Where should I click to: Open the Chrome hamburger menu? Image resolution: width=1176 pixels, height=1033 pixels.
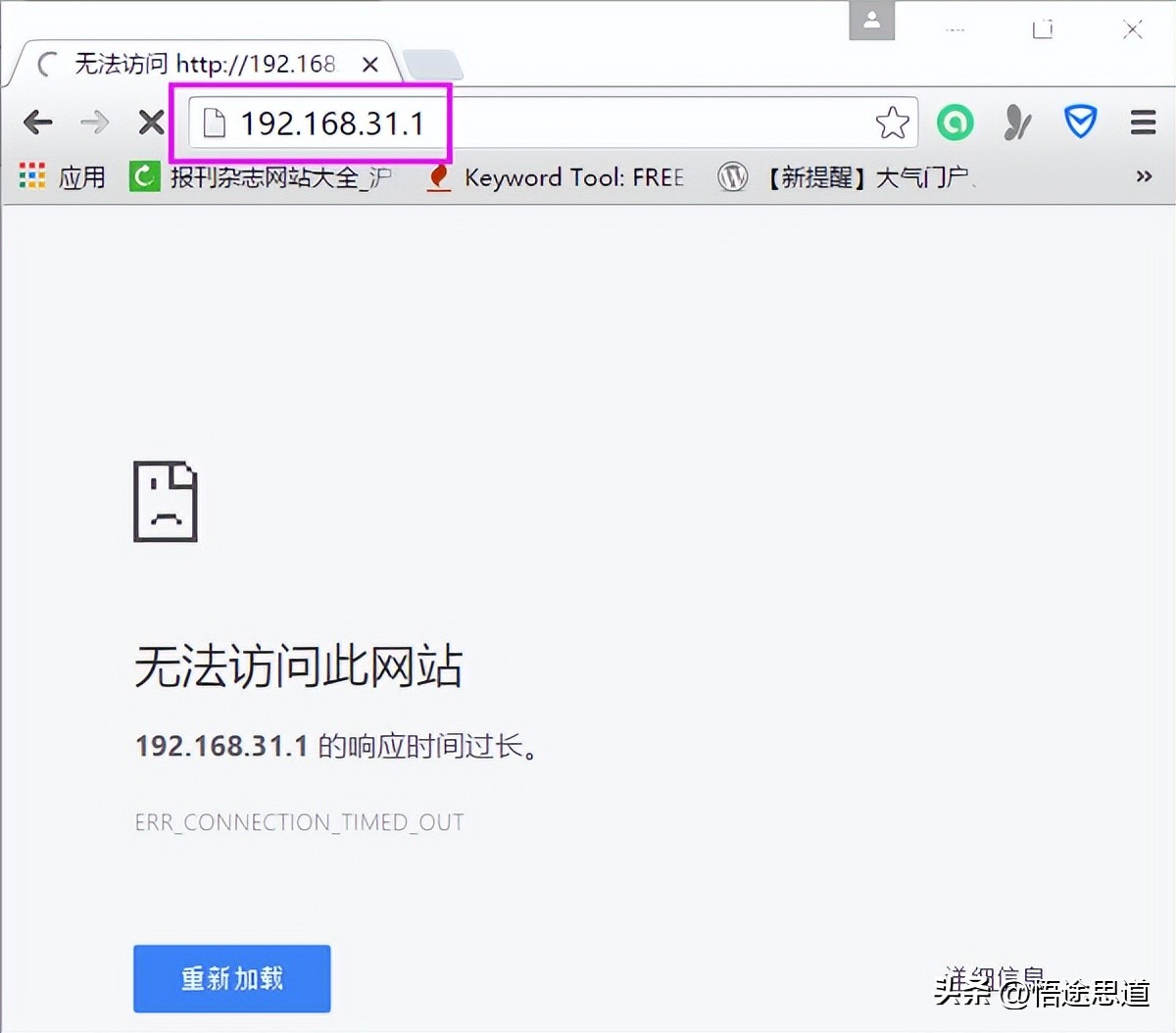(x=1143, y=122)
